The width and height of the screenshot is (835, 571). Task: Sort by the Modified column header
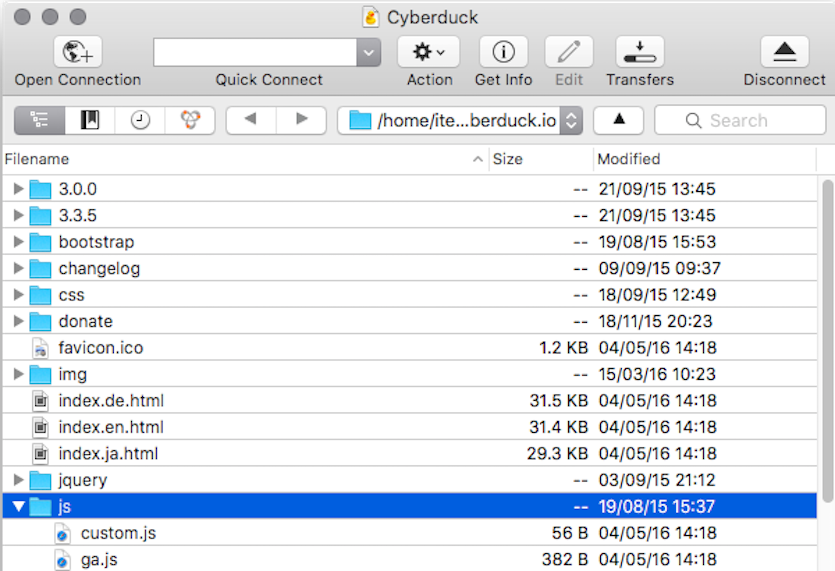(x=705, y=159)
